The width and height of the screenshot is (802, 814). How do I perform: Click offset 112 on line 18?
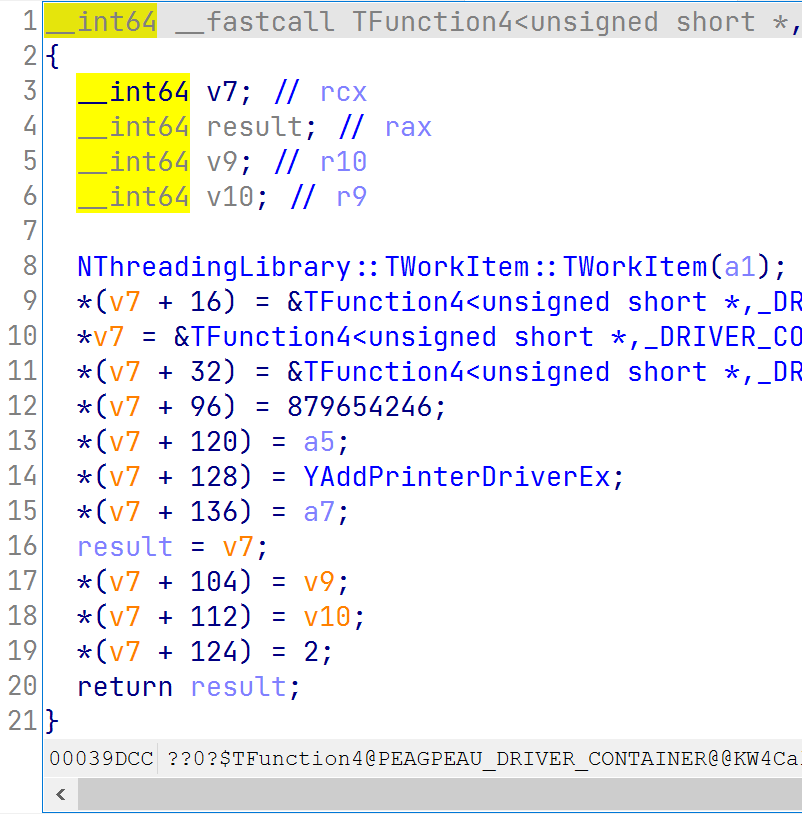214,617
